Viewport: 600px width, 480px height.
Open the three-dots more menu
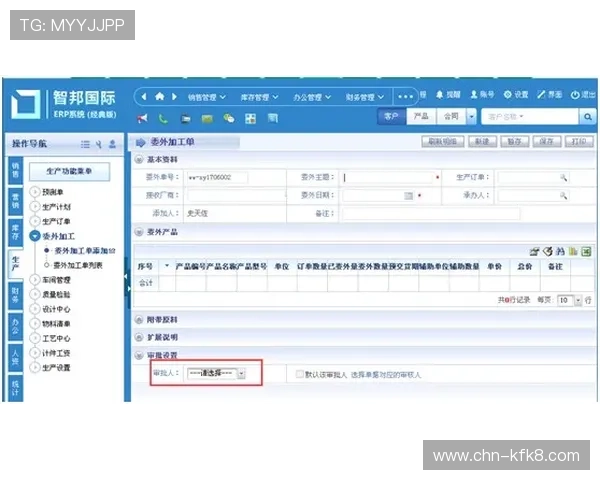point(405,97)
